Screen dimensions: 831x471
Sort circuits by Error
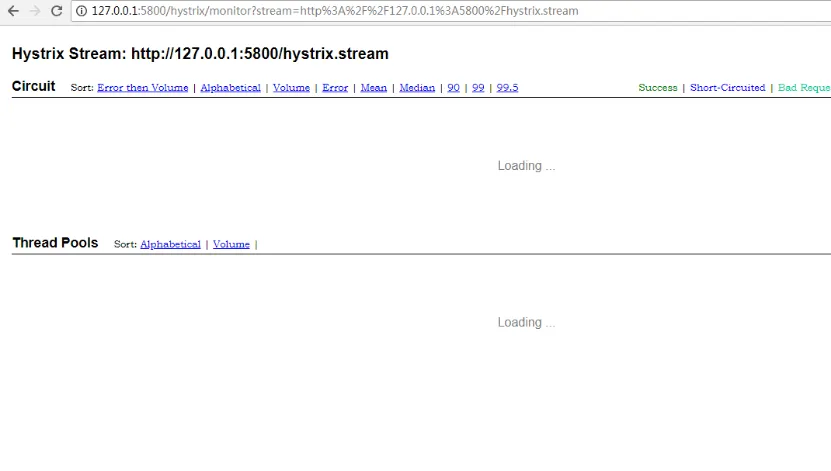pyautogui.click(x=335, y=87)
